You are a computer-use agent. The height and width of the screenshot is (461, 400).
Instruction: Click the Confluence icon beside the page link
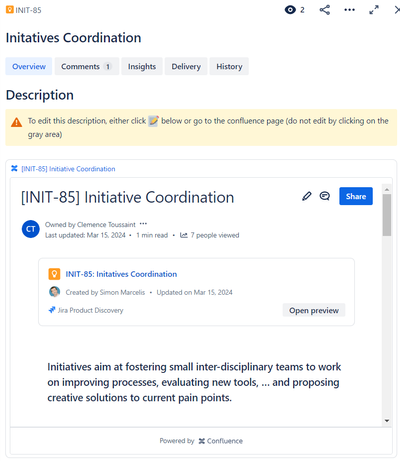click(14, 169)
